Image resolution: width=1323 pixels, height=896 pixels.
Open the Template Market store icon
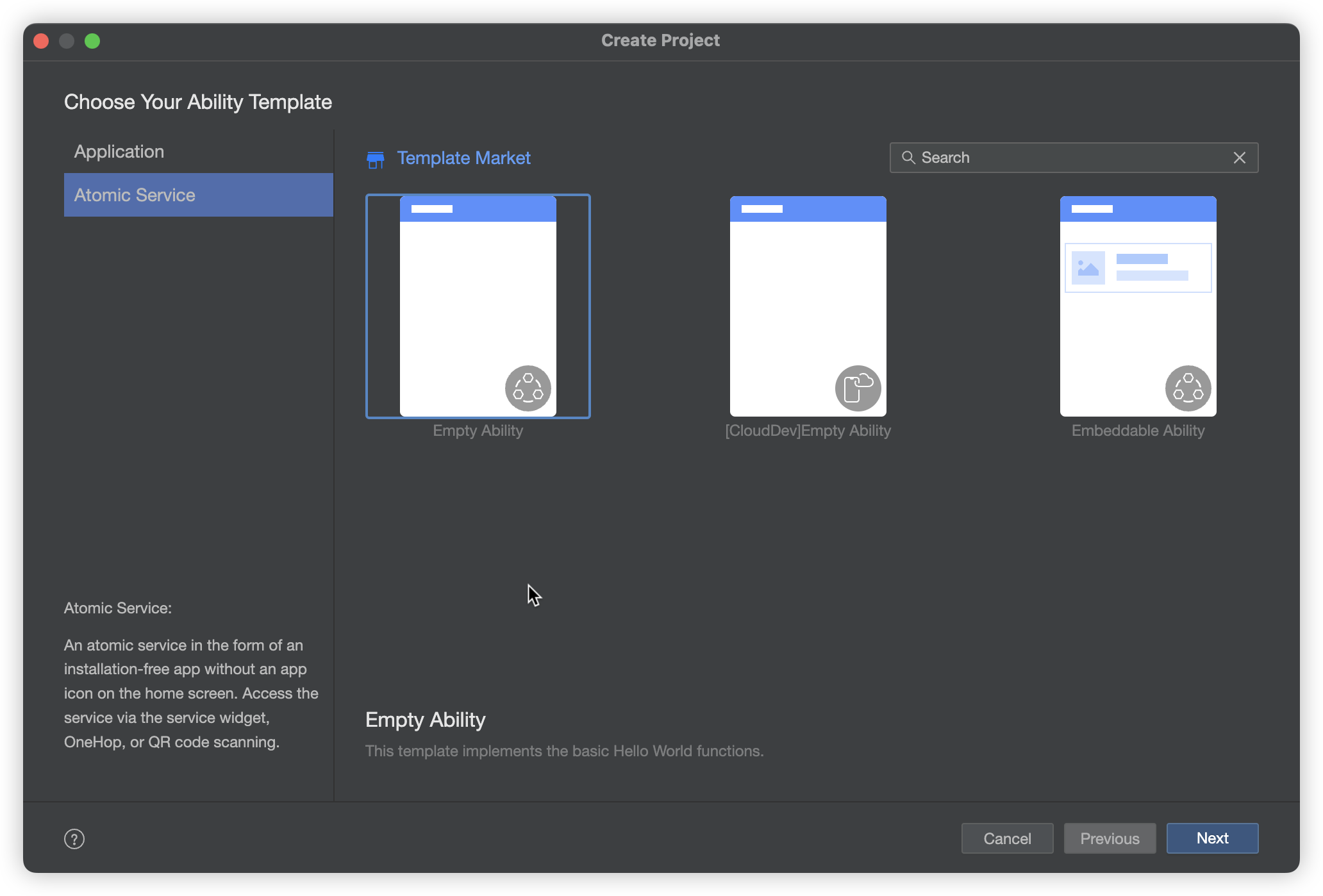(376, 159)
